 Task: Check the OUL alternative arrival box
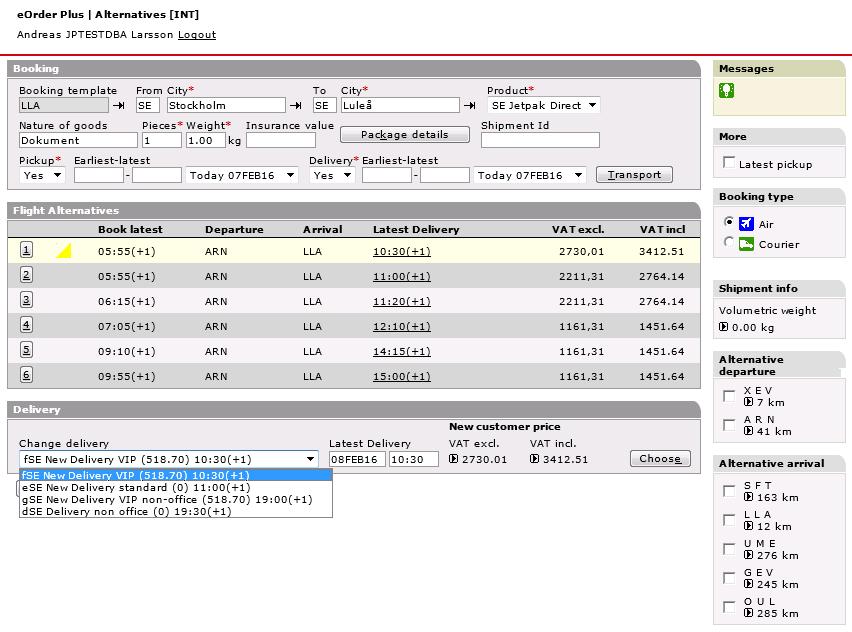(729, 607)
